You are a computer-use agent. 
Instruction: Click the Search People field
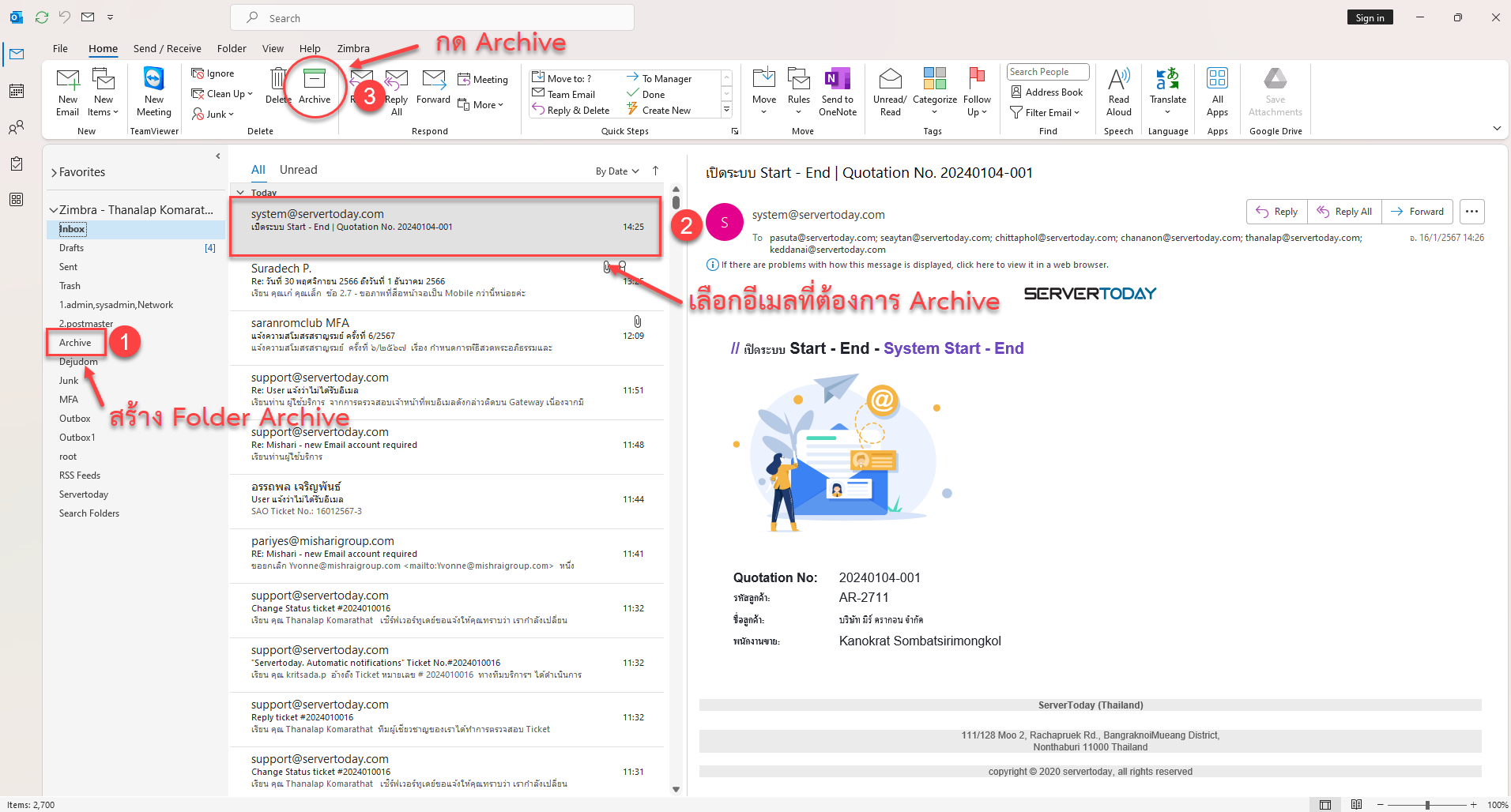pyautogui.click(x=1048, y=72)
